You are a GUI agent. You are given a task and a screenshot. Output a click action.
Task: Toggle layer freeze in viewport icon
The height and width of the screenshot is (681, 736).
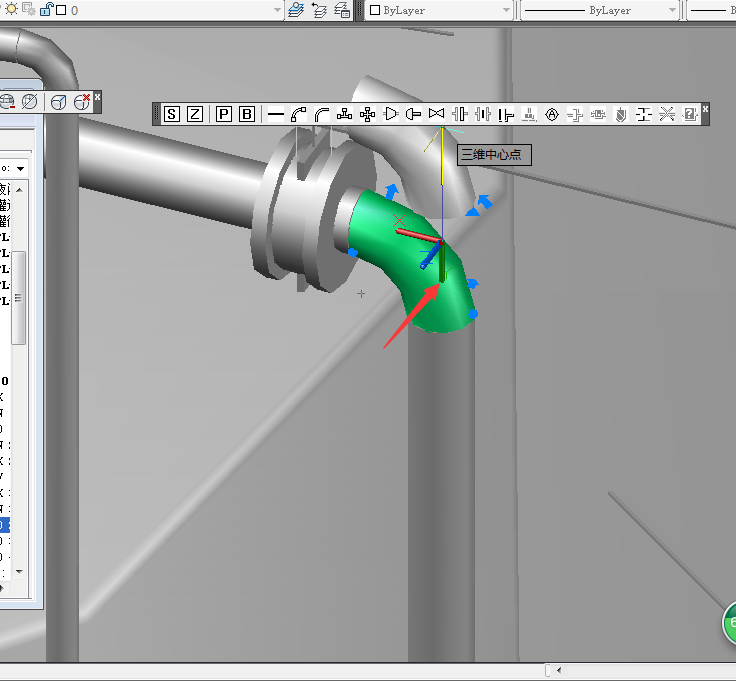(27, 10)
